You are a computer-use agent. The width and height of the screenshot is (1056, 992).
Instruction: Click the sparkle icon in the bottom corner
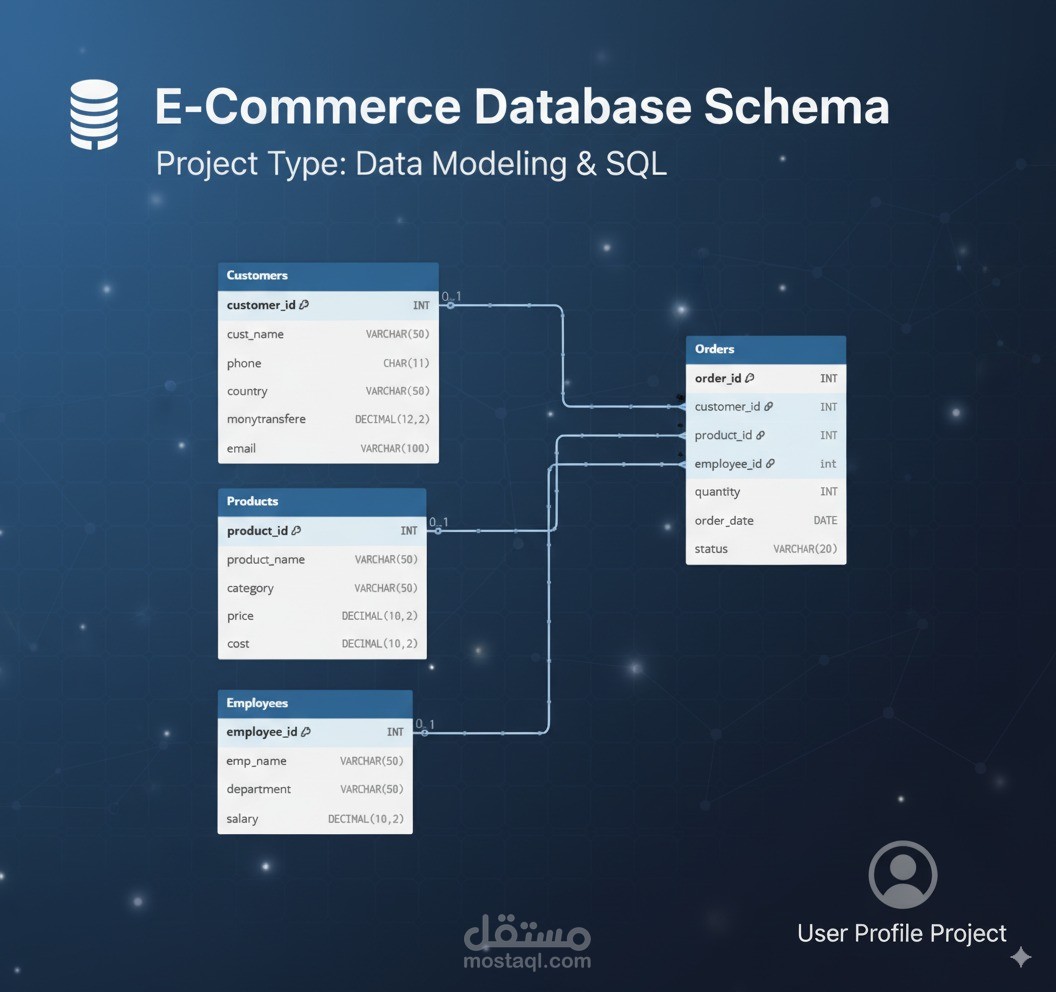(x=1020, y=957)
